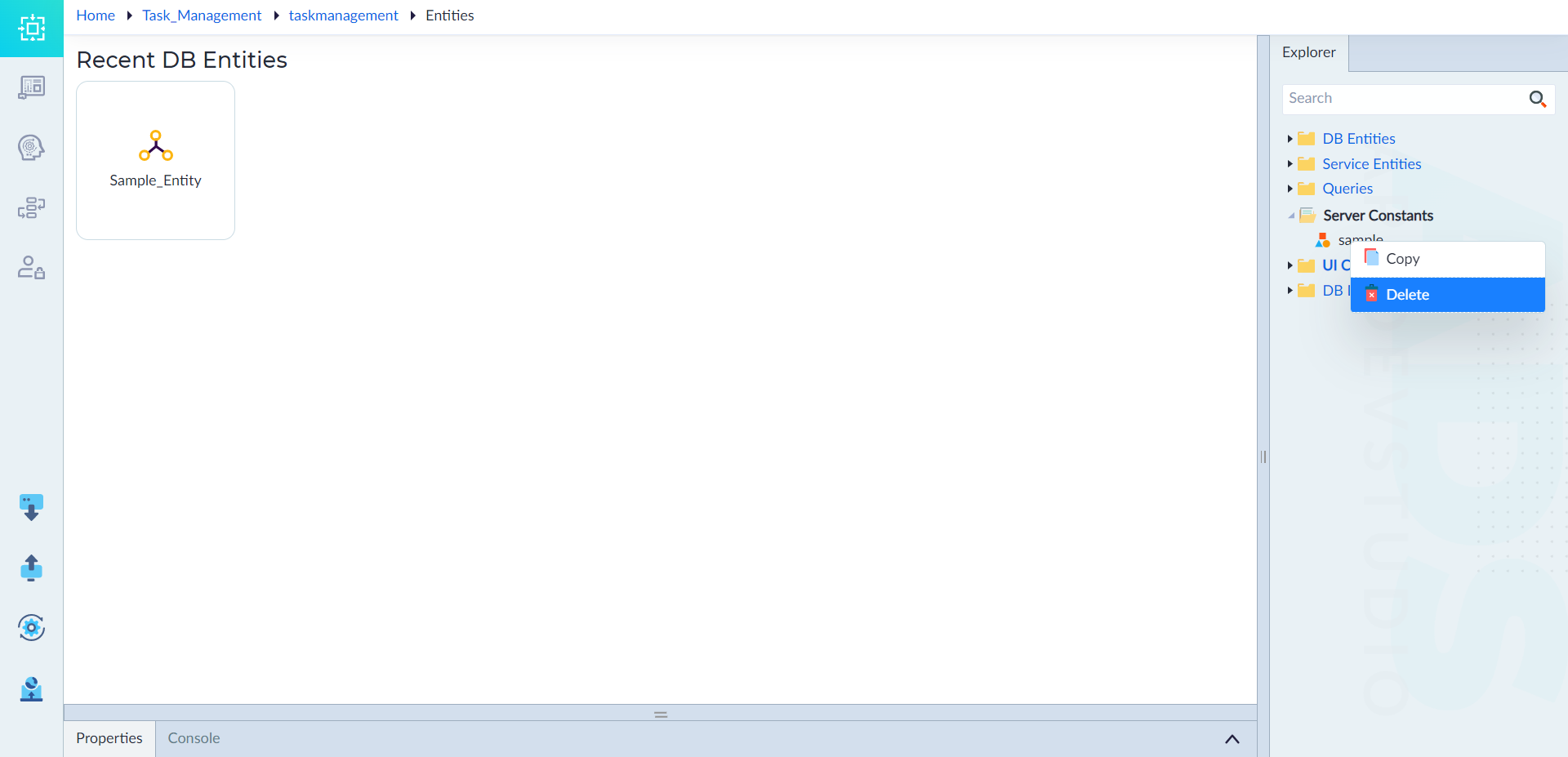Screen dimensions: 1568x757
Task: Click the Service Entities folder icon
Action: click(x=1307, y=164)
